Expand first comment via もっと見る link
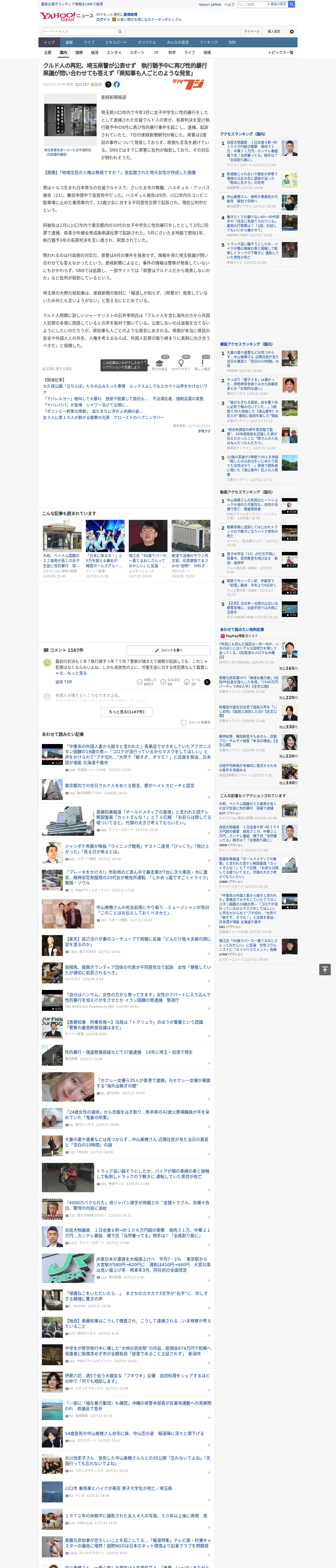The height and width of the screenshot is (1568, 336). (77, 673)
